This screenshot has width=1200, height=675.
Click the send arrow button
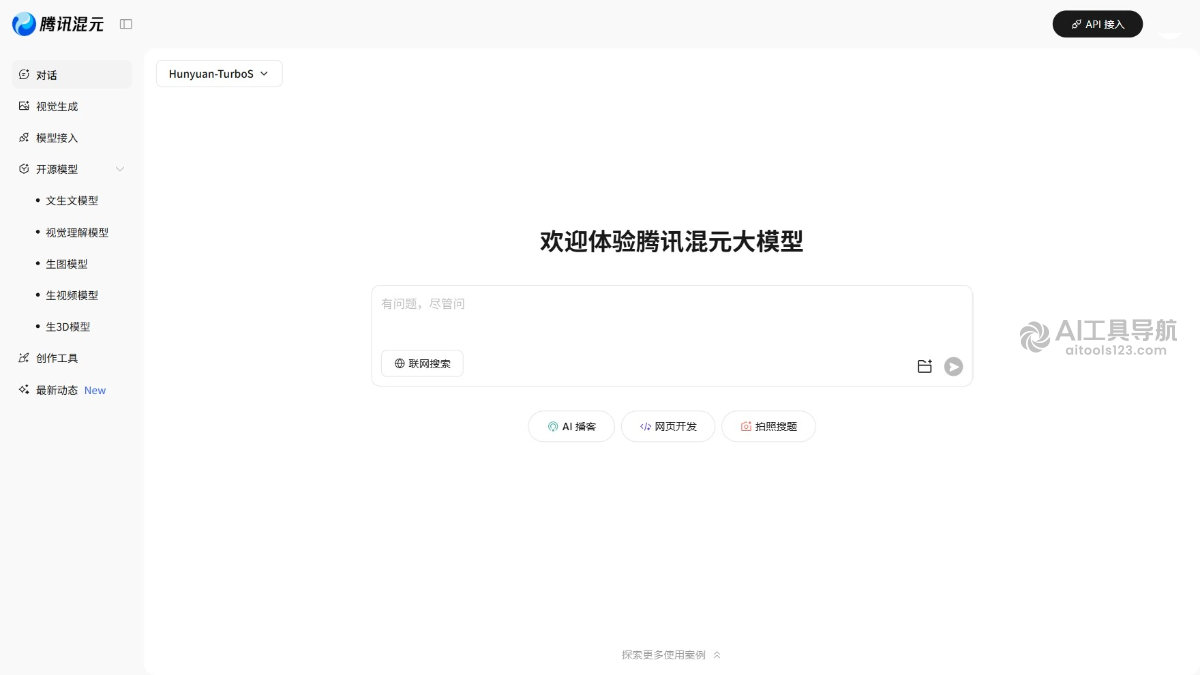(954, 367)
